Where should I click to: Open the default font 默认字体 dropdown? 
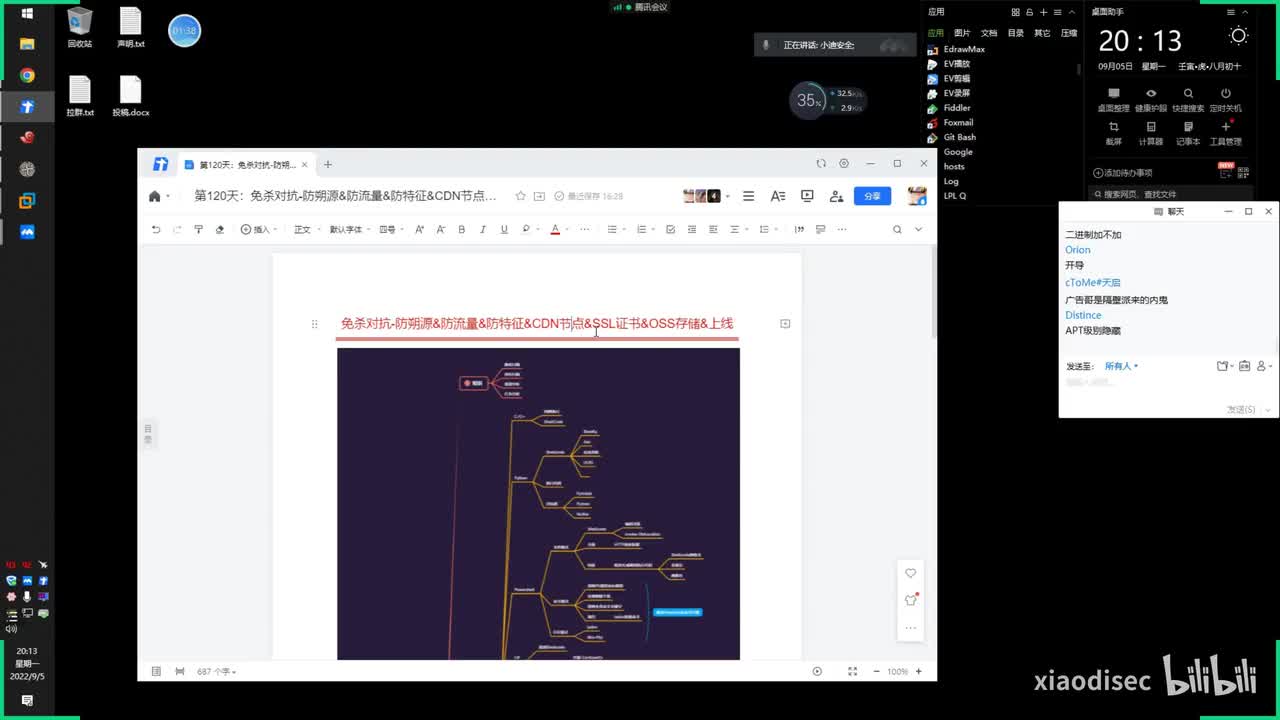pos(349,229)
